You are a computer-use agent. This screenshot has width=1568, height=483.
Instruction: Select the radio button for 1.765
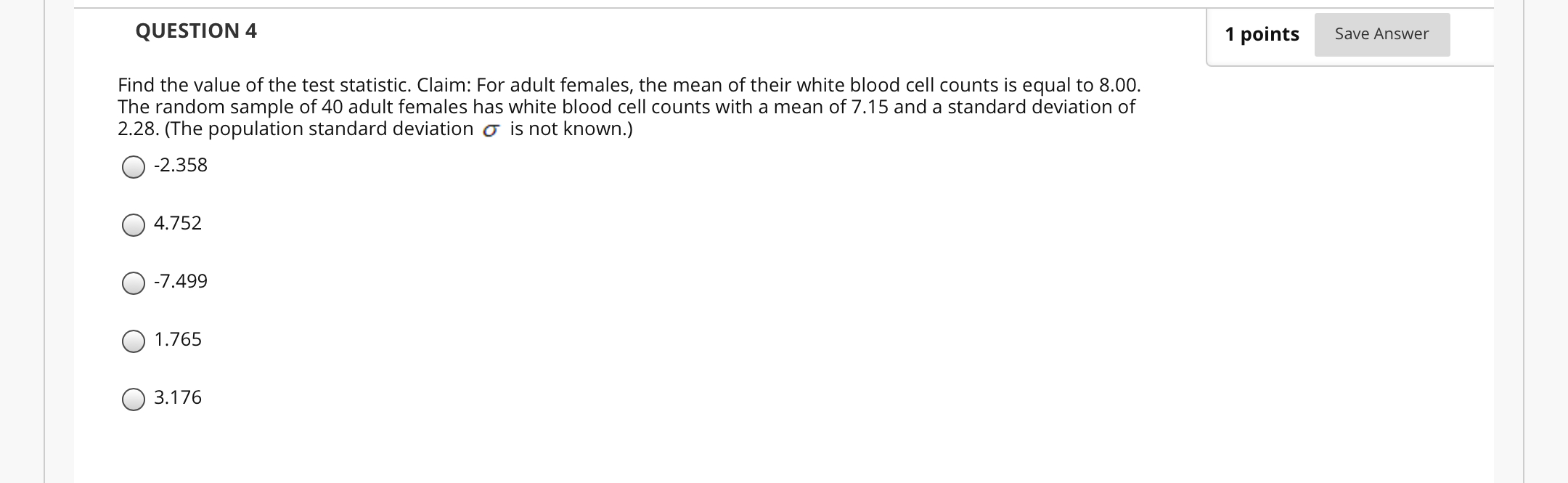pyautogui.click(x=133, y=342)
